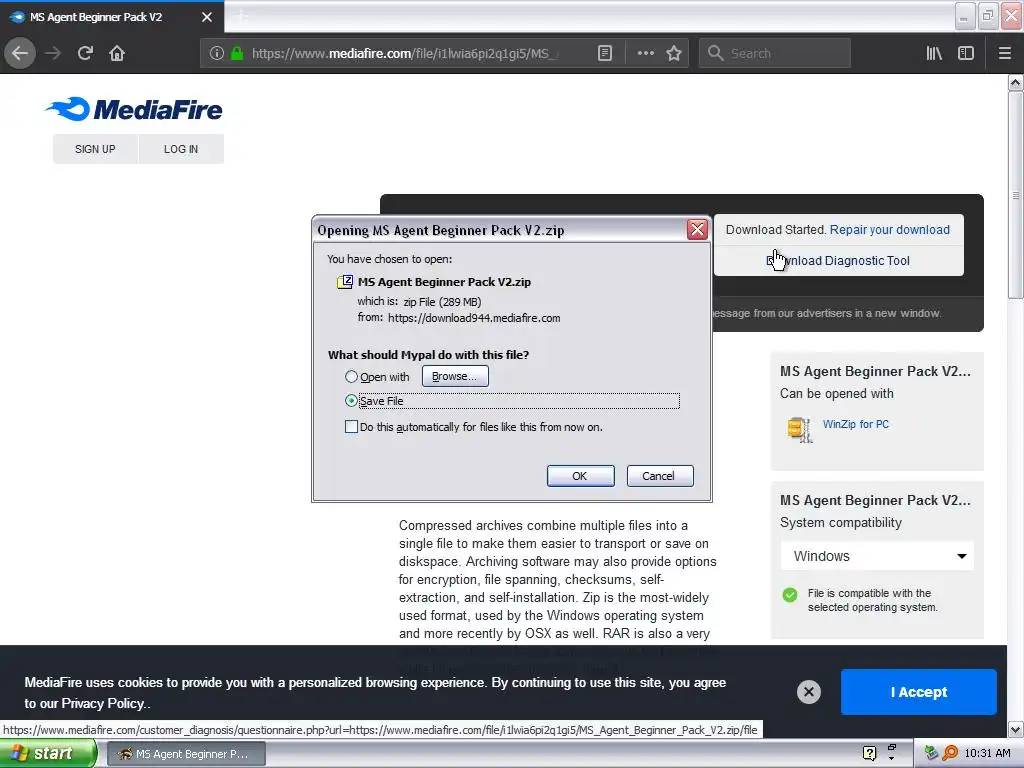Select the Save File radio button
The width and height of the screenshot is (1024, 768).
point(351,400)
